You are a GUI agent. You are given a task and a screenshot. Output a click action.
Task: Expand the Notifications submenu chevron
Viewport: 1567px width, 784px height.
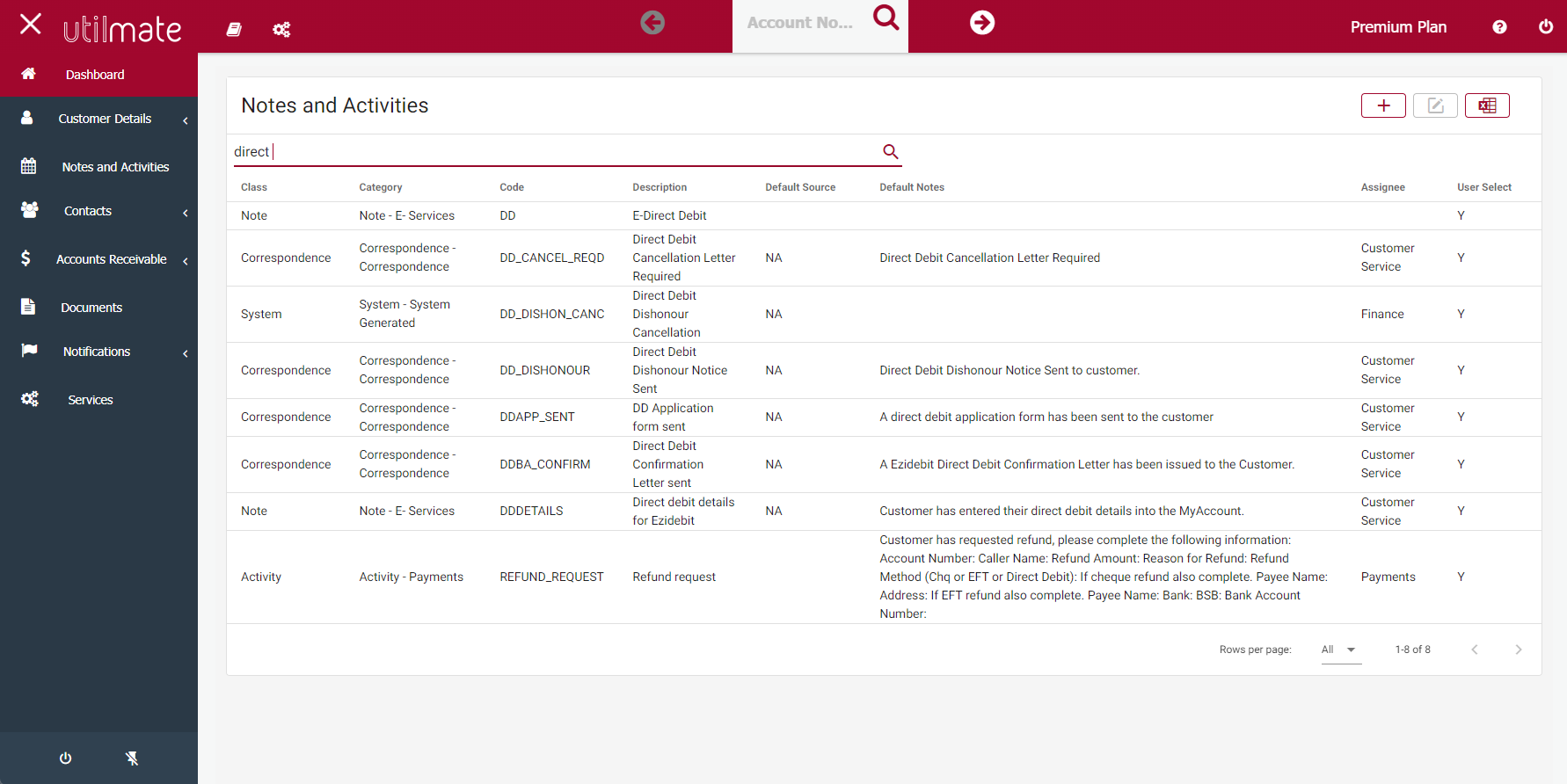pos(186,353)
